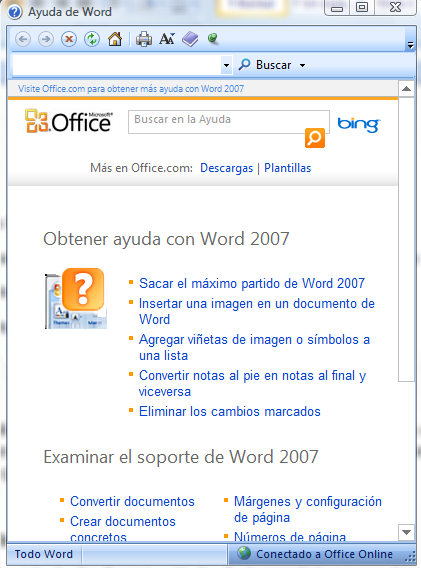Viewport: 421px width, 568px height.
Task: Open Insertar una imagen en un documento link
Action: pyautogui.click(x=257, y=311)
